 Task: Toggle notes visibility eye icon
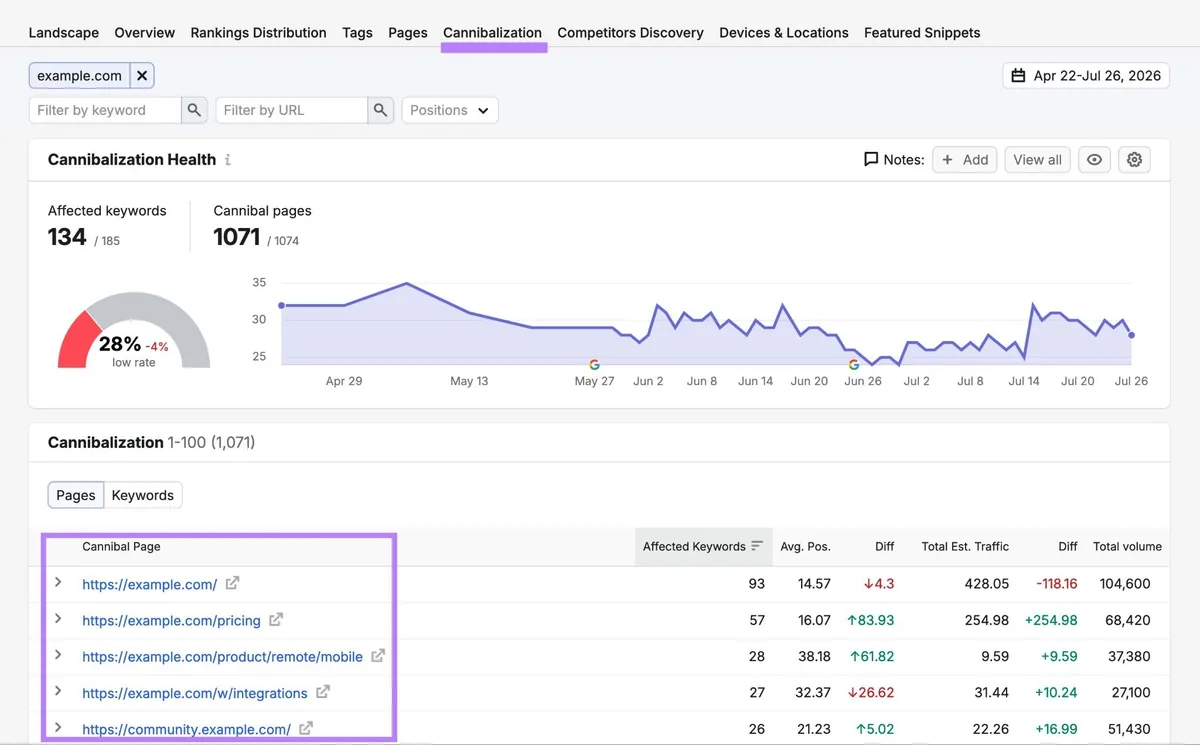pos(1094,160)
